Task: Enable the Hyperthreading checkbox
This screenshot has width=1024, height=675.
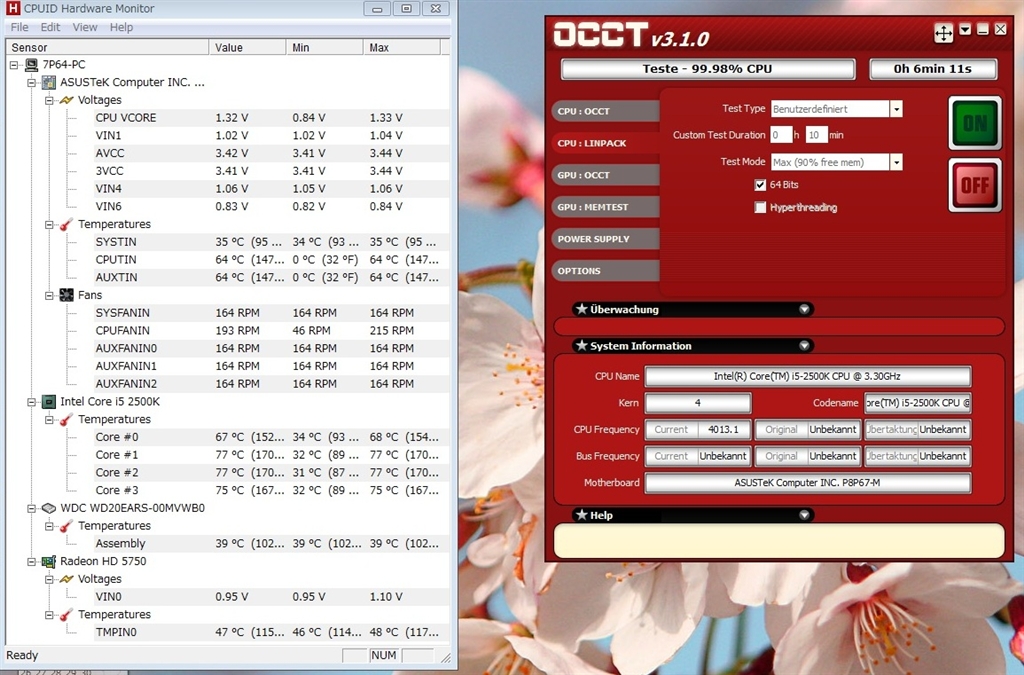Action: click(761, 208)
